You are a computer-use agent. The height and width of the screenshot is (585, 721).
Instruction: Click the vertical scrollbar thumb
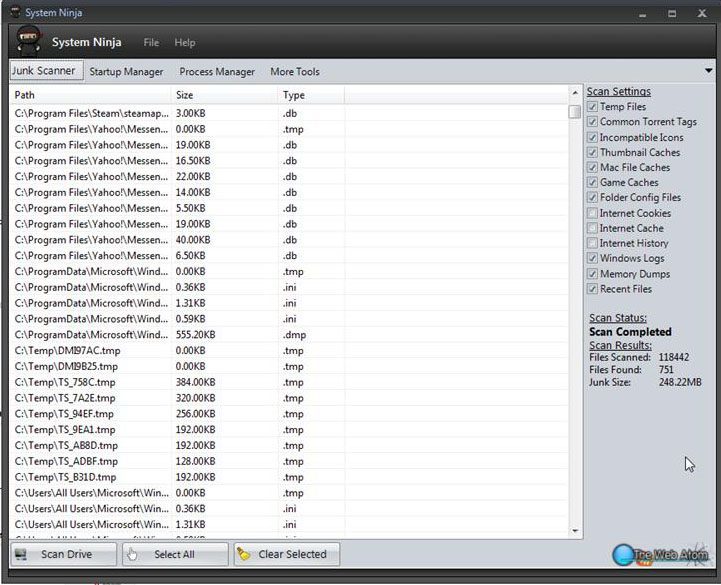(x=575, y=112)
